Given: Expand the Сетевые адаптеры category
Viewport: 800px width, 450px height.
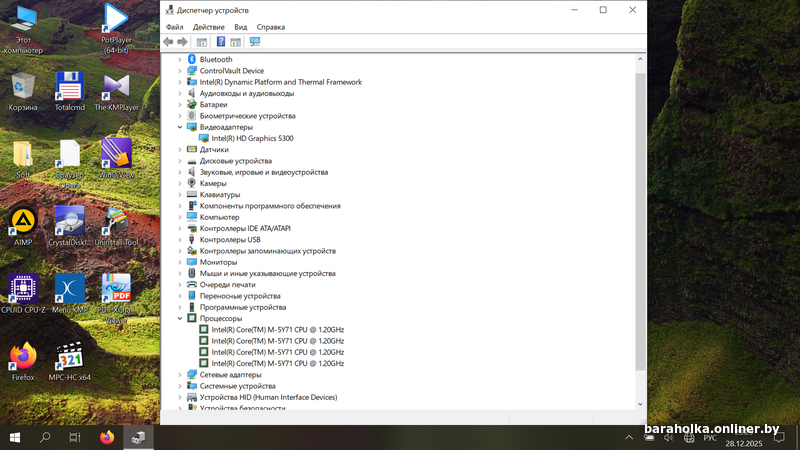Looking at the screenshot, I should click(x=180, y=375).
